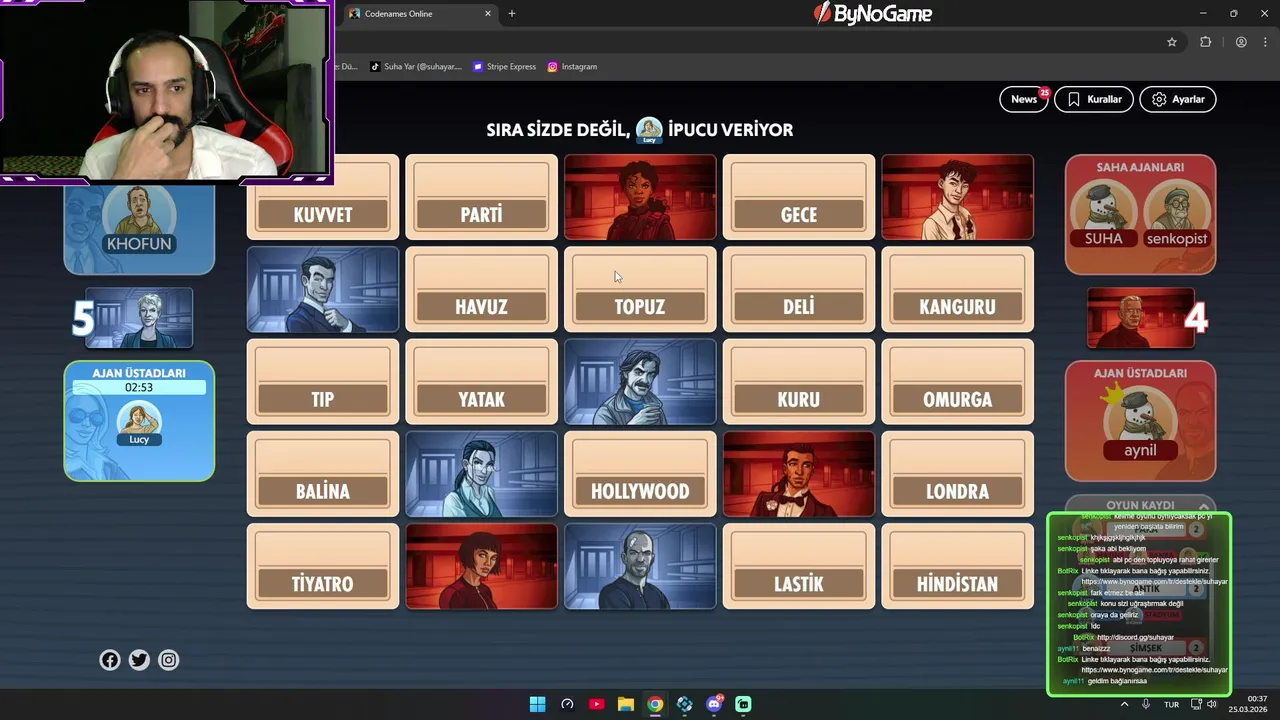Pick the HAVUZ card
The image size is (1280, 720).
481,290
